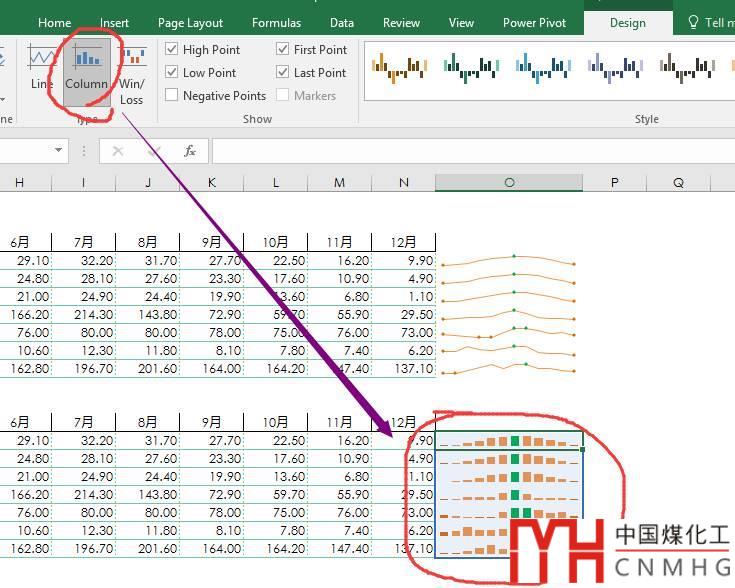Image resolution: width=735 pixels, height=588 pixels.
Task: Switch to the Formulas tab
Action: [x=276, y=22]
